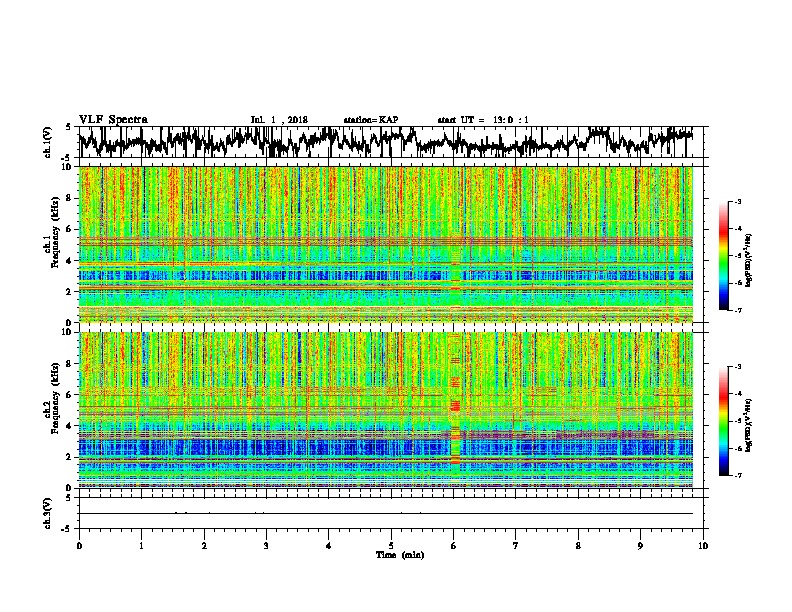The height and width of the screenshot is (612, 792).
Task: Click the time axis tick label "2"
Action: click(x=204, y=546)
